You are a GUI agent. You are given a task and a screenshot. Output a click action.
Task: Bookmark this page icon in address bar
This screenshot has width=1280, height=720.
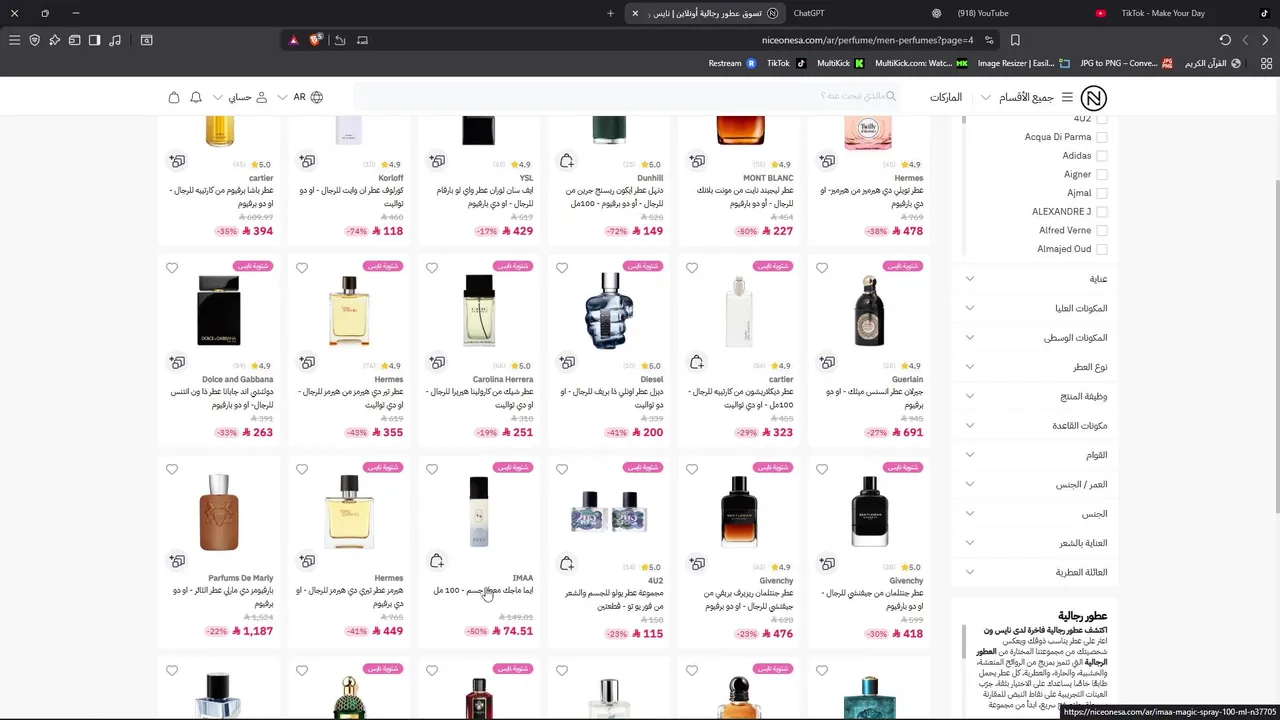(1015, 40)
